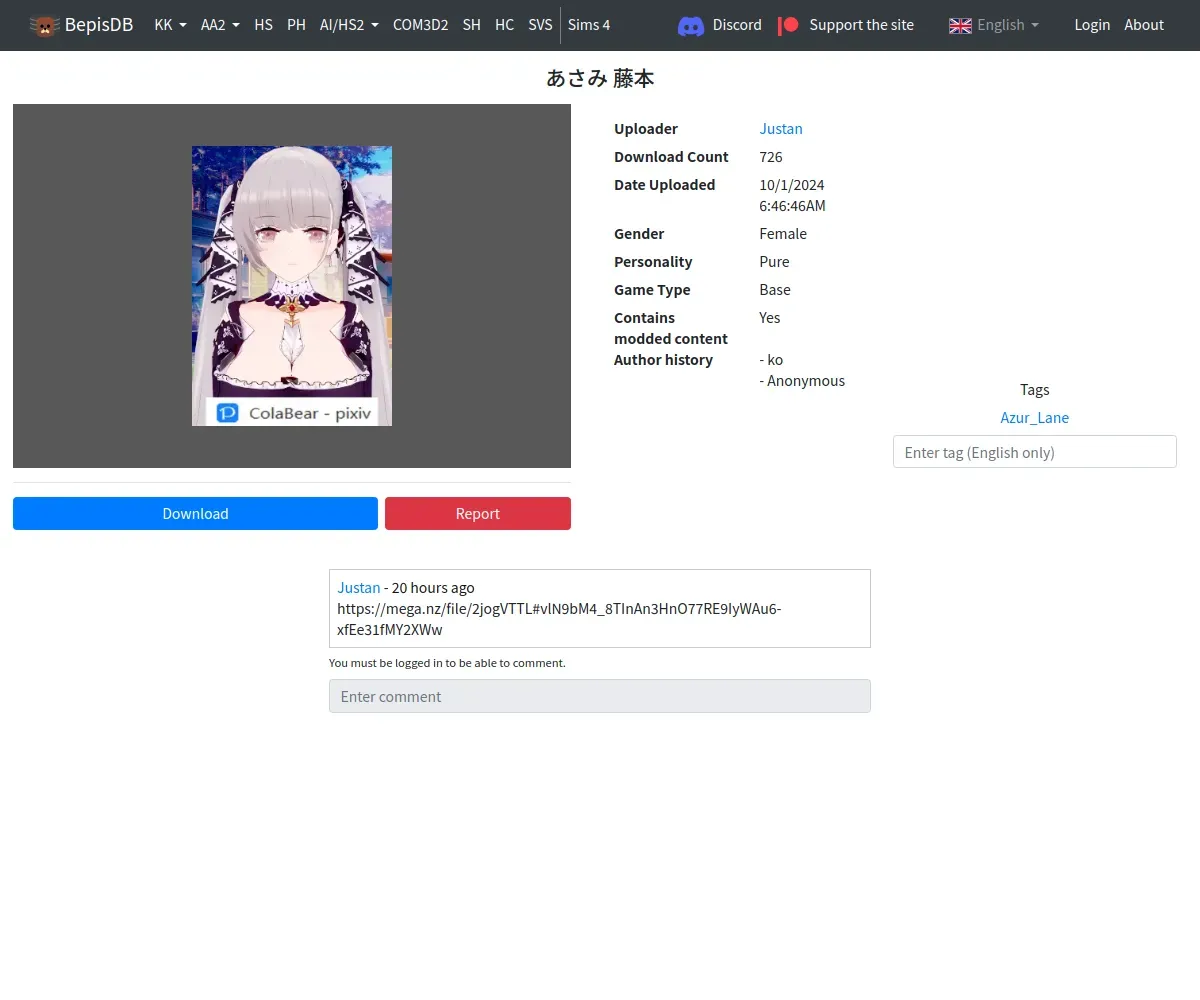Open the Discord icon link
Screen dimensions: 1200x1000
[691, 25]
